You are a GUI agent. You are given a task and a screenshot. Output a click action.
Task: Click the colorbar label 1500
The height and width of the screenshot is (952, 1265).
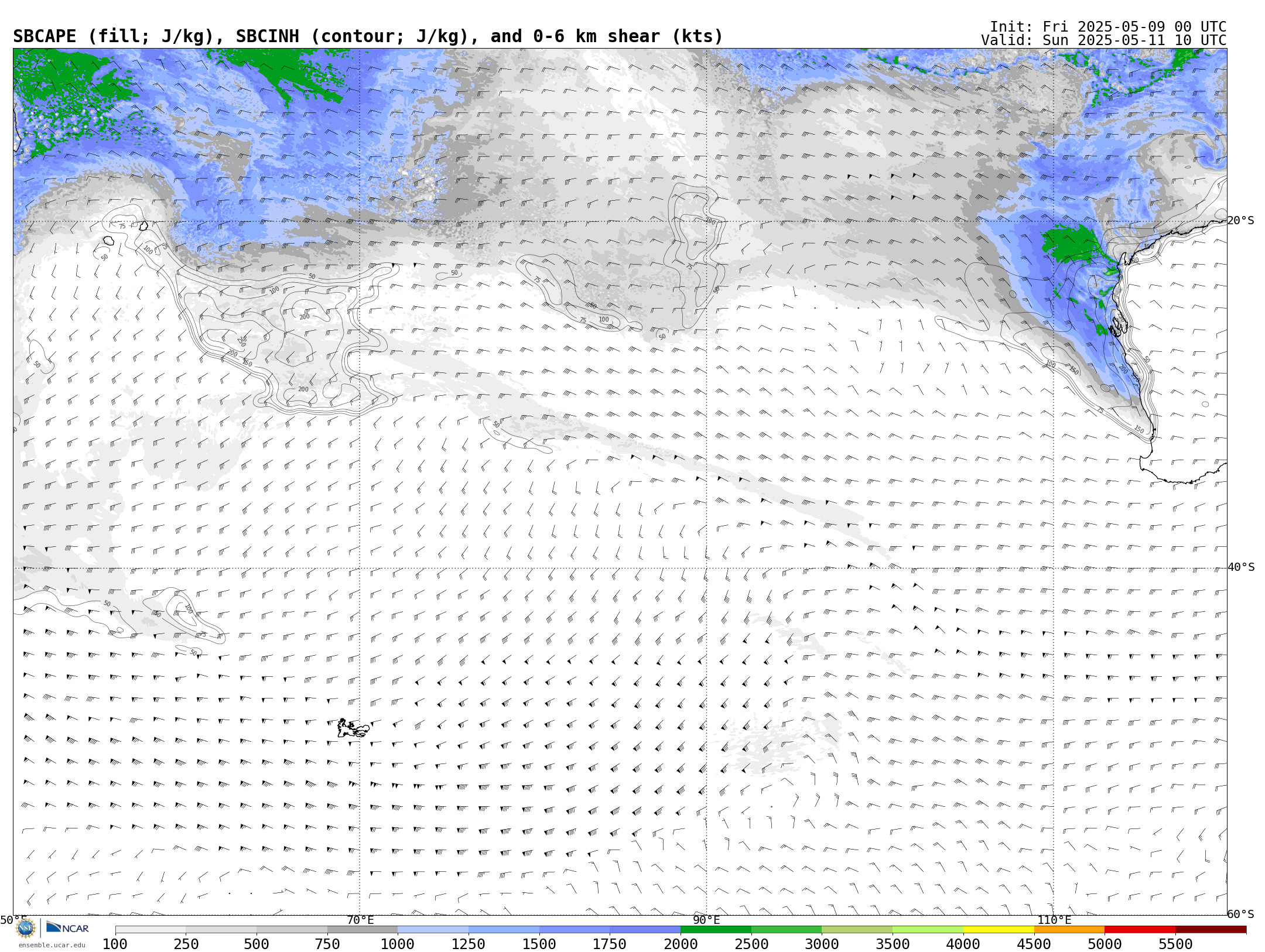coord(539,944)
